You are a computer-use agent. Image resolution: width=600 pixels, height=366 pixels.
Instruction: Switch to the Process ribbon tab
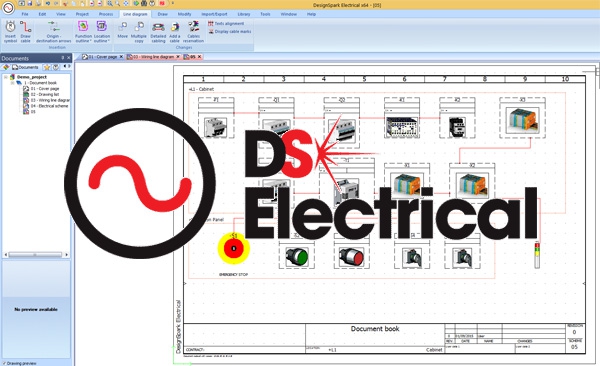pos(106,14)
